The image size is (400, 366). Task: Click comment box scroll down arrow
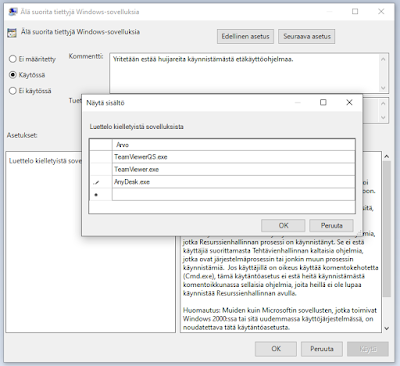pos(383,88)
